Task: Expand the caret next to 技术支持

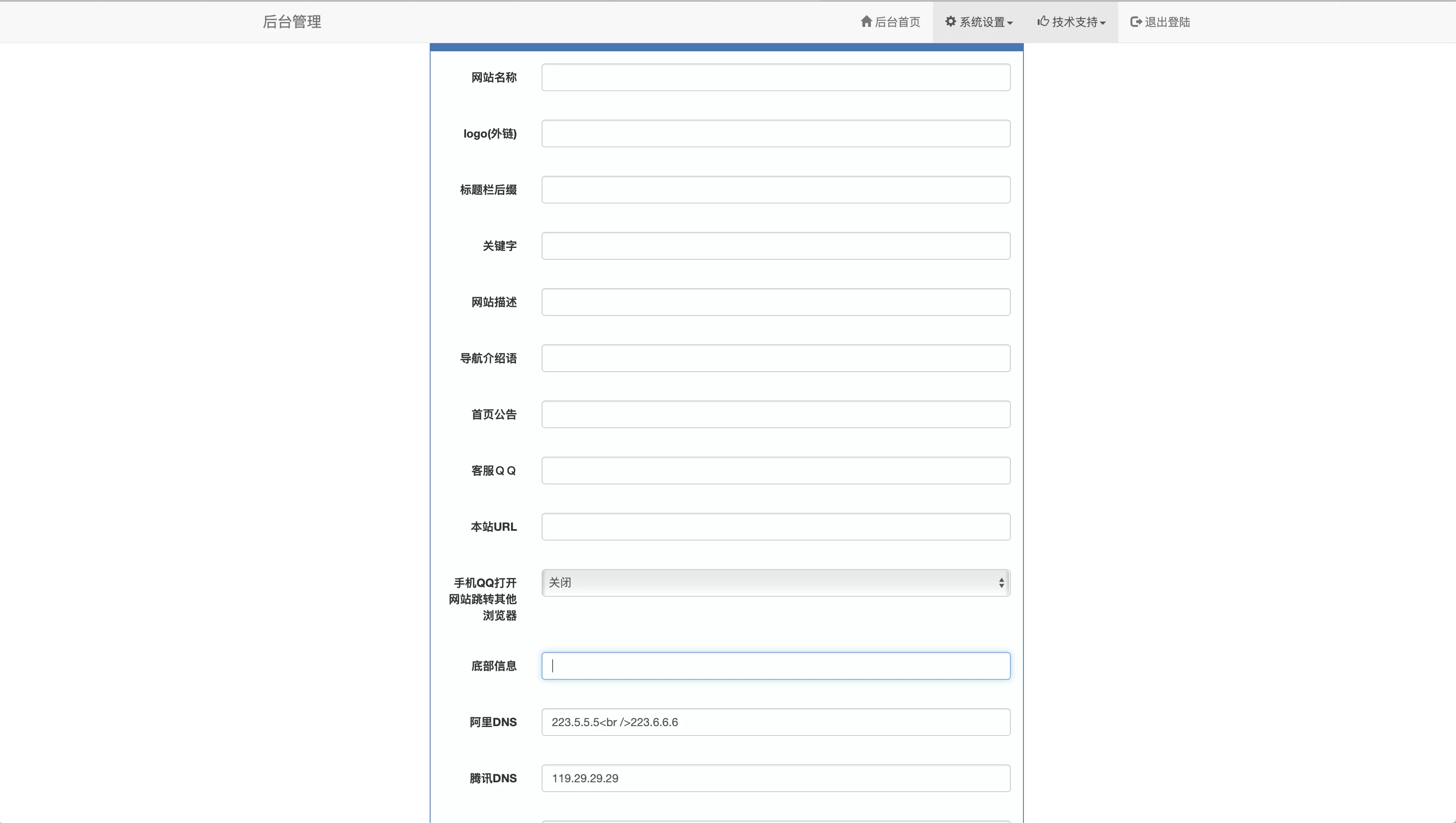Action: 1103,23
